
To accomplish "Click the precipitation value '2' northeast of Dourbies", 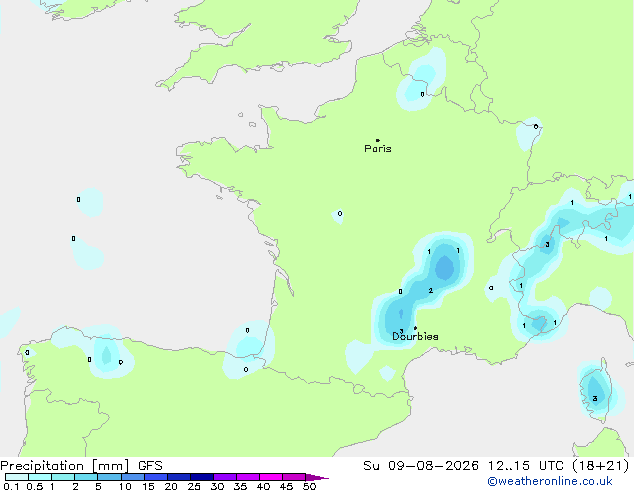I will click(431, 290).
